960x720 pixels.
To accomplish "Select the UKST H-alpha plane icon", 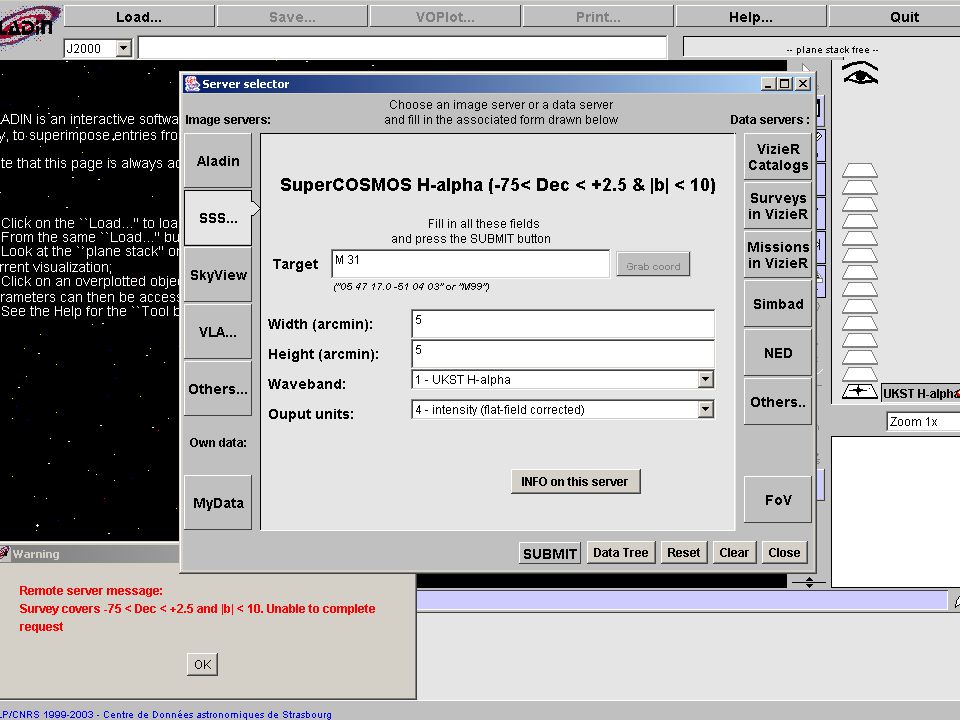I will (860, 391).
